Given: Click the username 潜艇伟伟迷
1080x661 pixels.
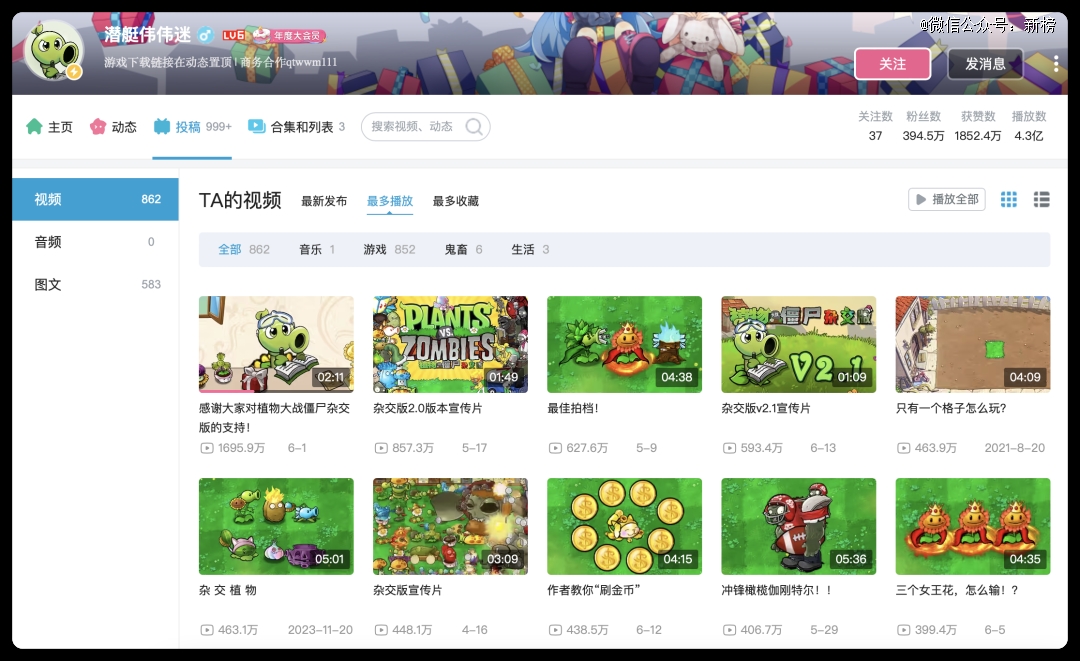Looking at the screenshot, I should coord(147,34).
